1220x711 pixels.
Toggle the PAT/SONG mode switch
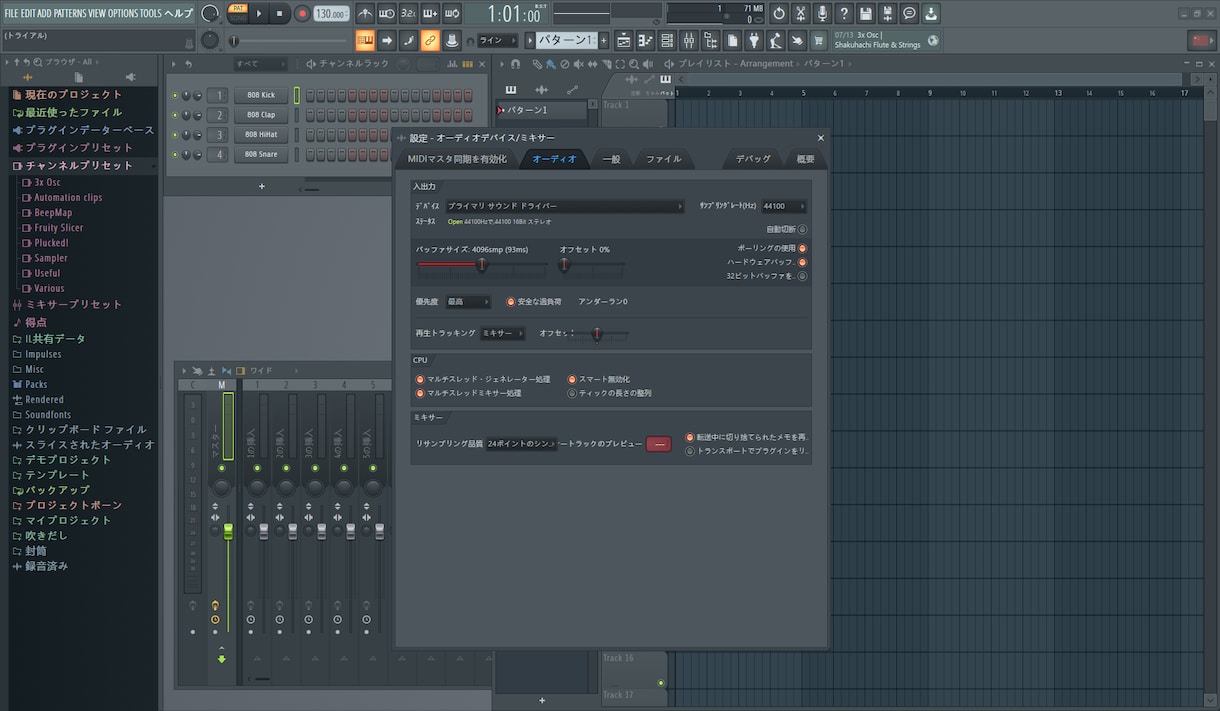click(x=238, y=13)
